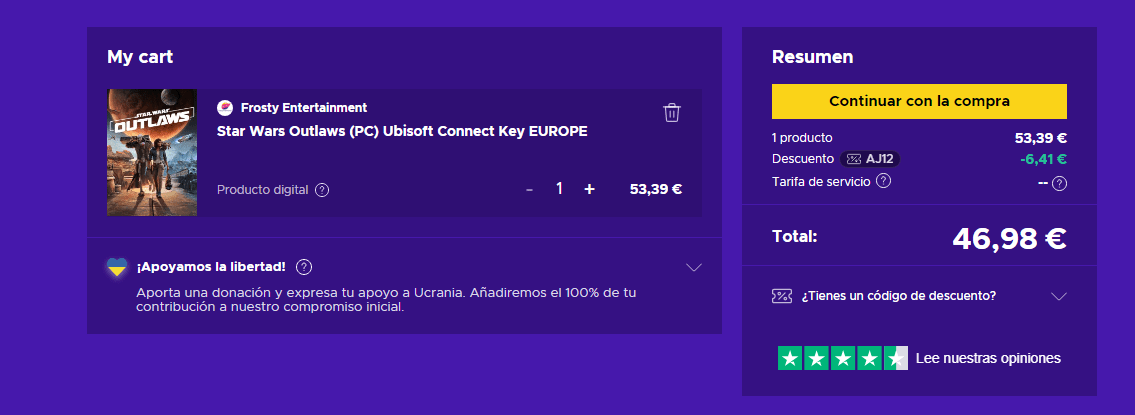Click ¿Tienes un código de descuento? text

pos(899,296)
